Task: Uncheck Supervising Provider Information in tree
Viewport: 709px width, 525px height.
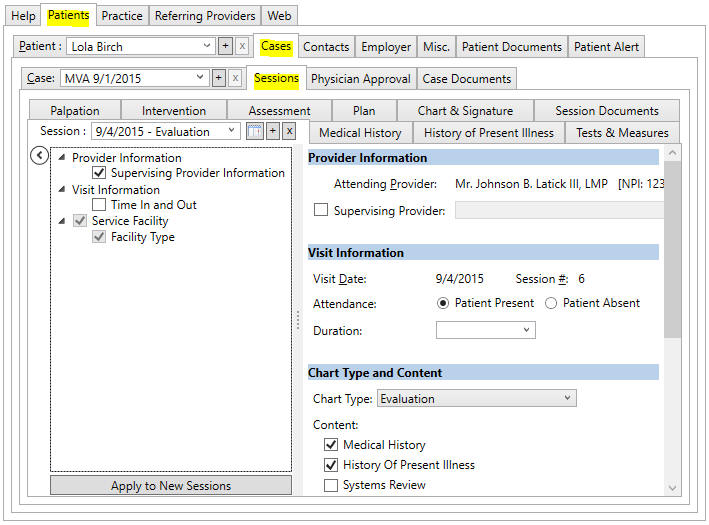Action: pyautogui.click(x=99, y=173)
